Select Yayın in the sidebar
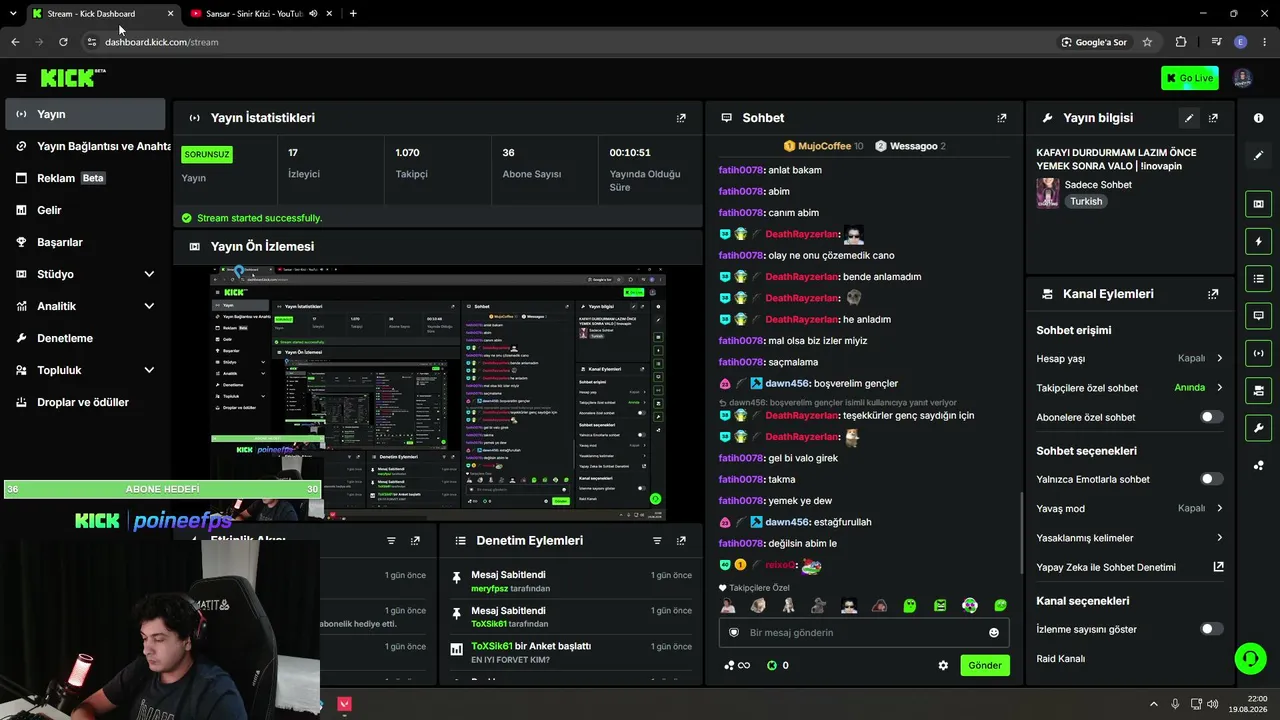Image resolution: width=1280 pixels, height=720 pixels. coord(85,114)
